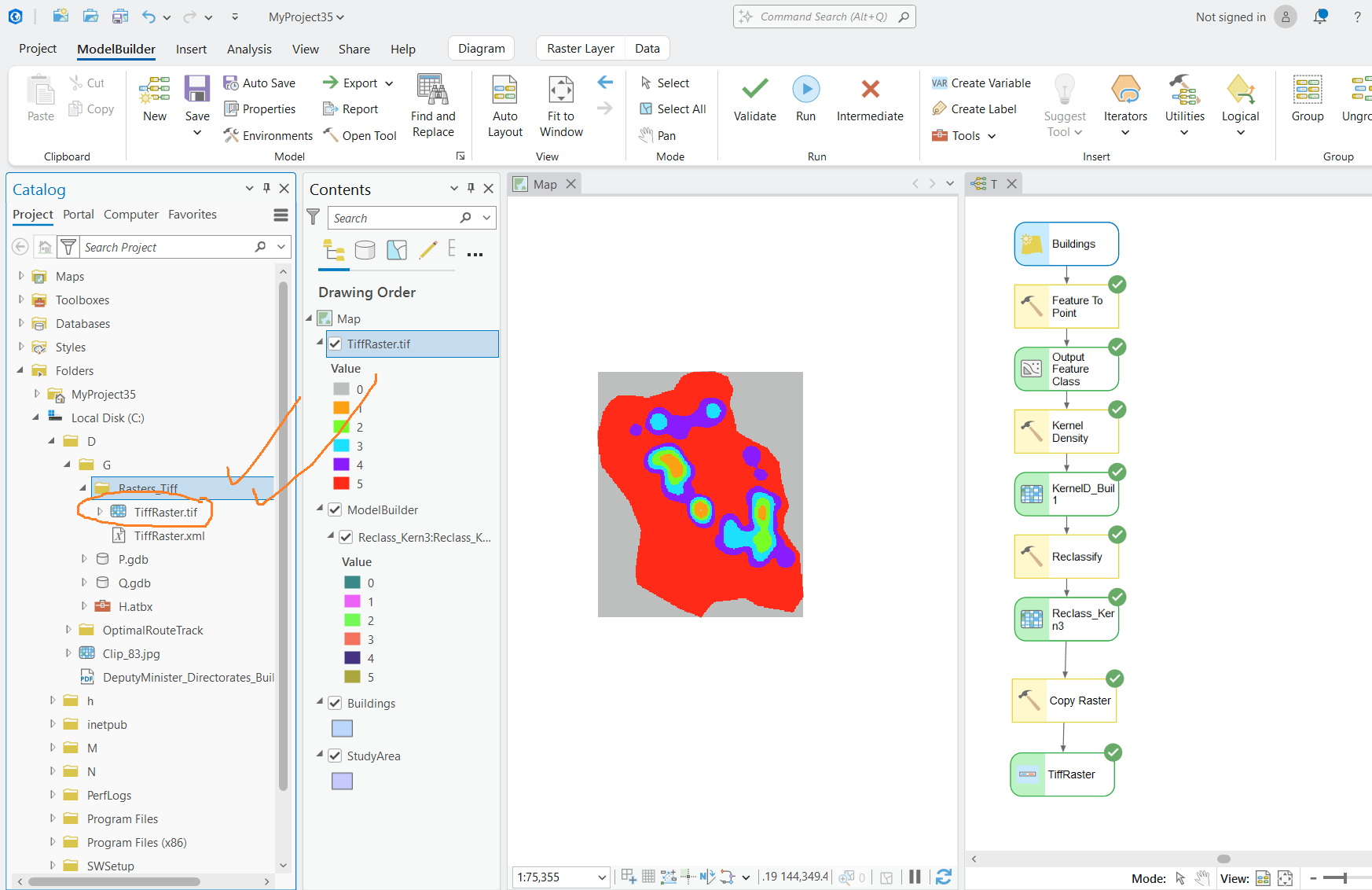Switch to List By Data Source icon
This screenshot has height=890, width=1372.
tap(365, 250)
